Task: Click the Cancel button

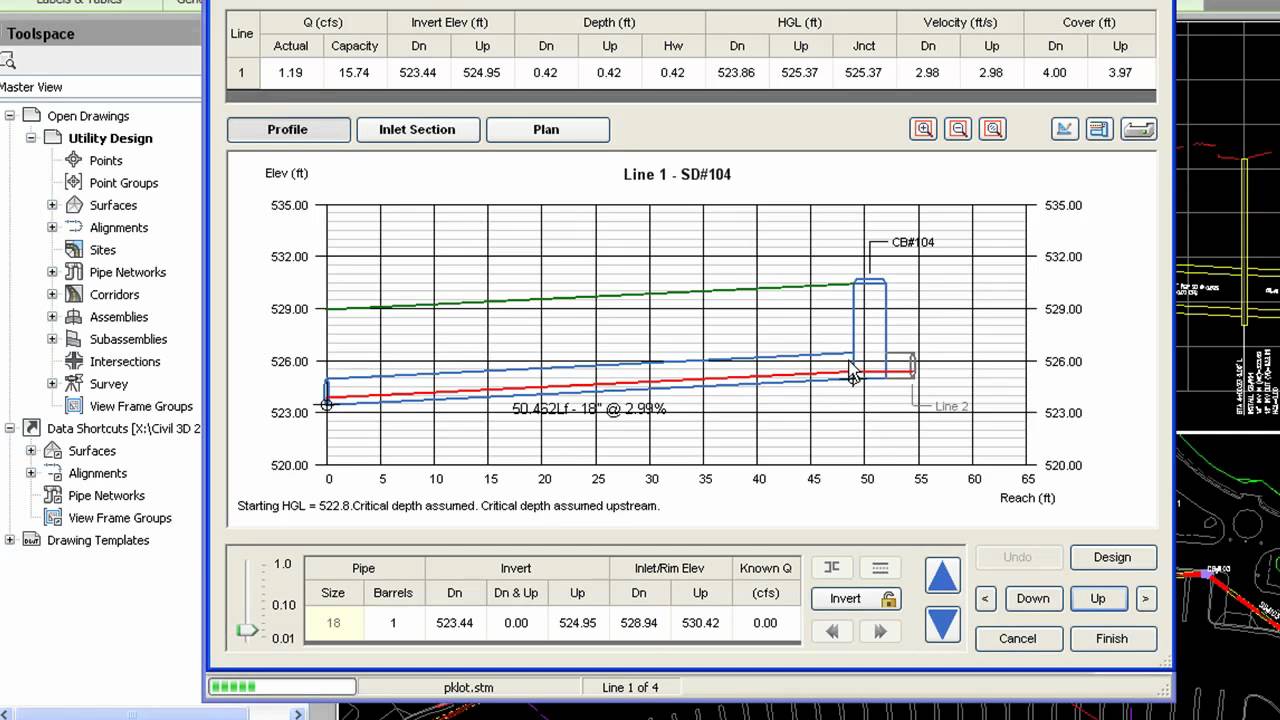Action: pos(1017,638)
